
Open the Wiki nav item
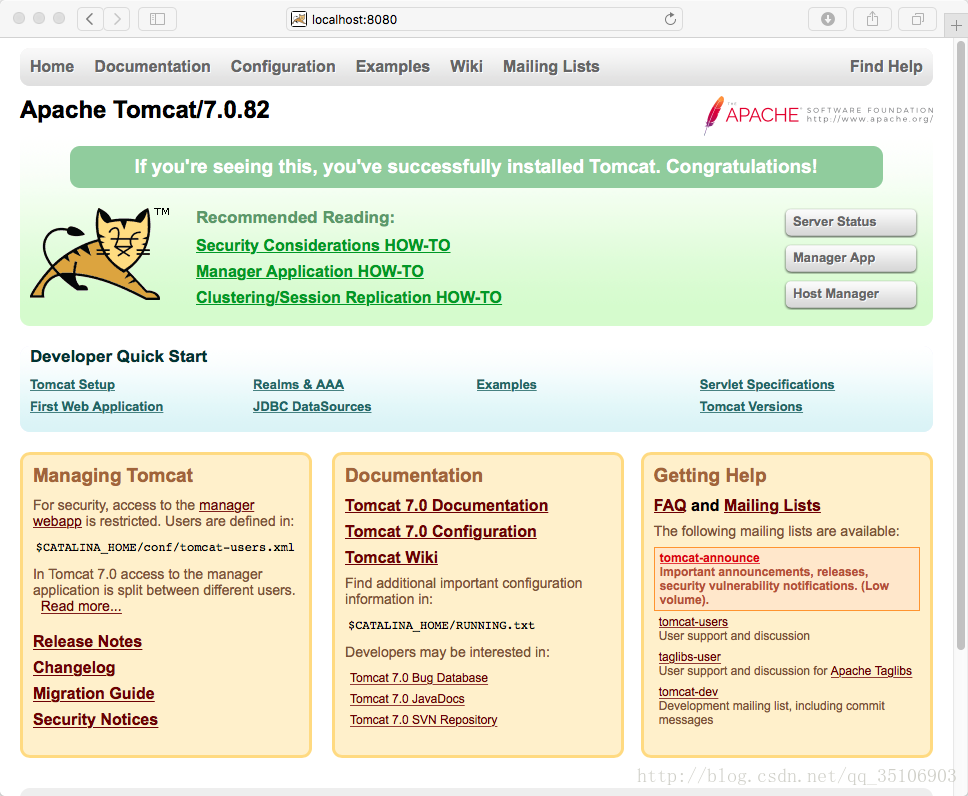[466, 66]
